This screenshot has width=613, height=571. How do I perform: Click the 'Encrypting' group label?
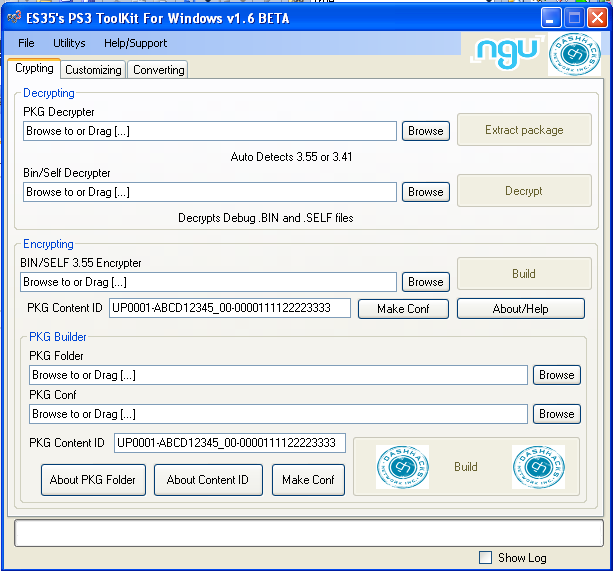tap(48, 244)
